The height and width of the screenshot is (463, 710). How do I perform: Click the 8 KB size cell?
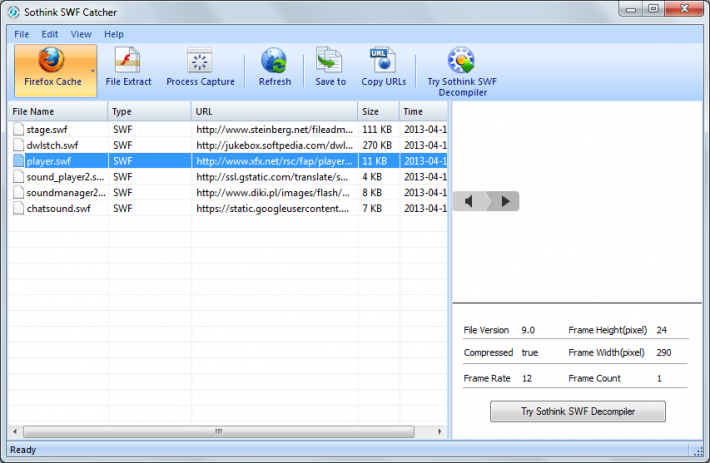click(379, 193)
